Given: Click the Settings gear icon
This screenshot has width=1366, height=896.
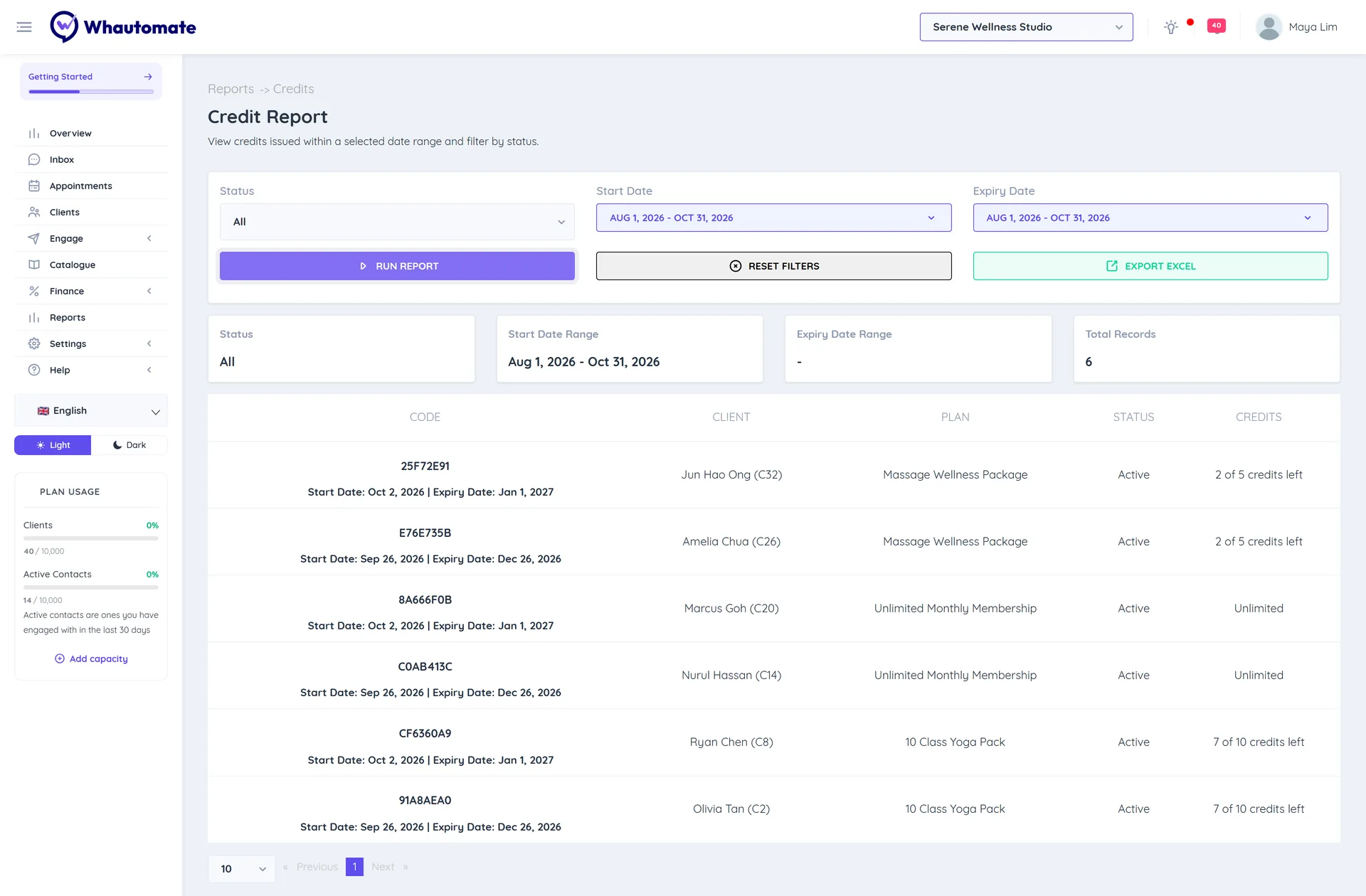Looking at the screenshot, I should (x=34, y=344).
